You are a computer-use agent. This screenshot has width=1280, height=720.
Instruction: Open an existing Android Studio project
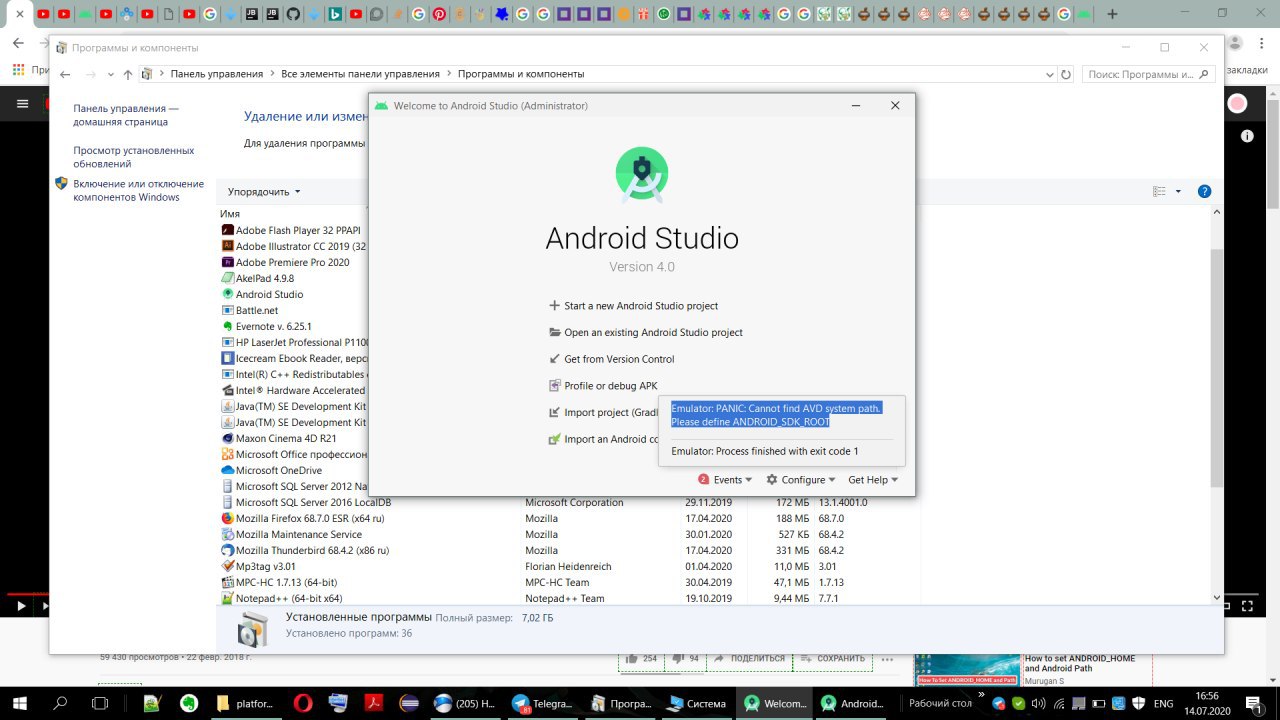point(653,333)
